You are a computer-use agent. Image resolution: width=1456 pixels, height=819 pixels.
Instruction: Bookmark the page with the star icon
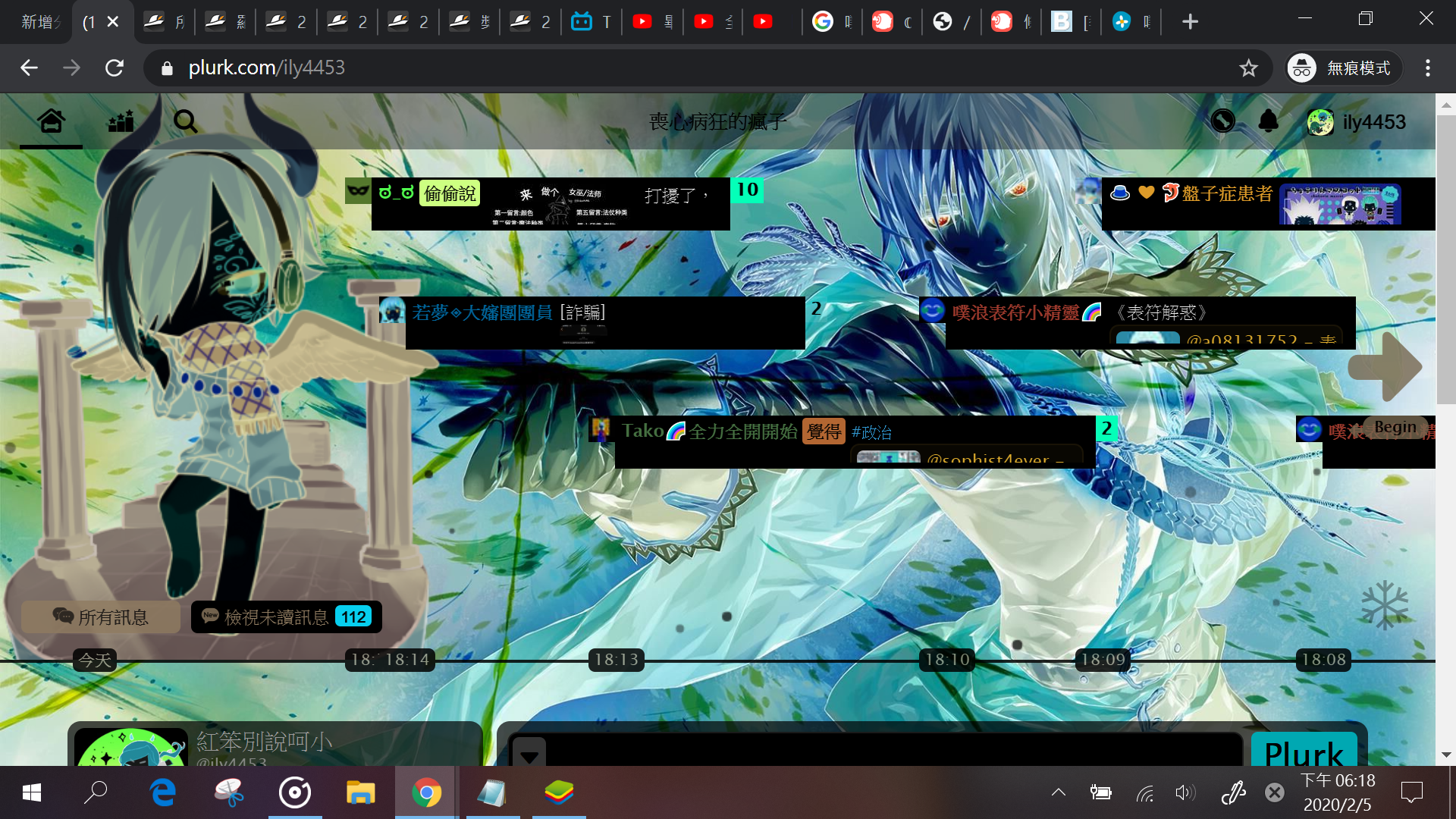tap(1248, 68)
